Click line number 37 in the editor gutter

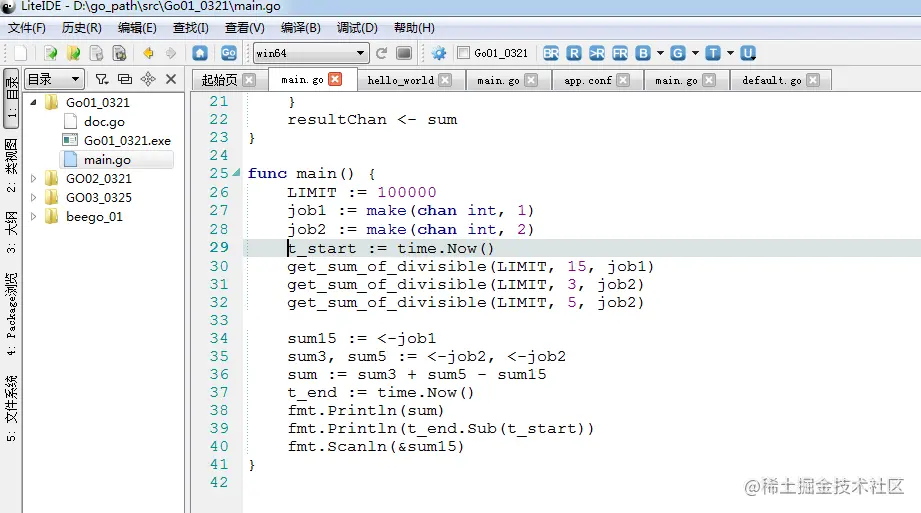[219, 392]
